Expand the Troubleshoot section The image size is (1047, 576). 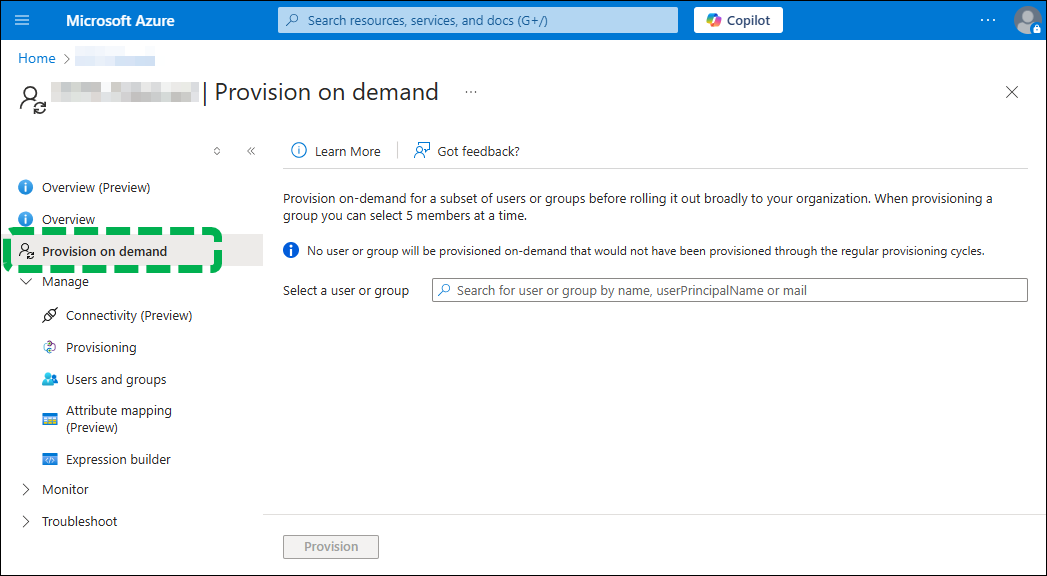pyautogui.click(x=27, y=522)
